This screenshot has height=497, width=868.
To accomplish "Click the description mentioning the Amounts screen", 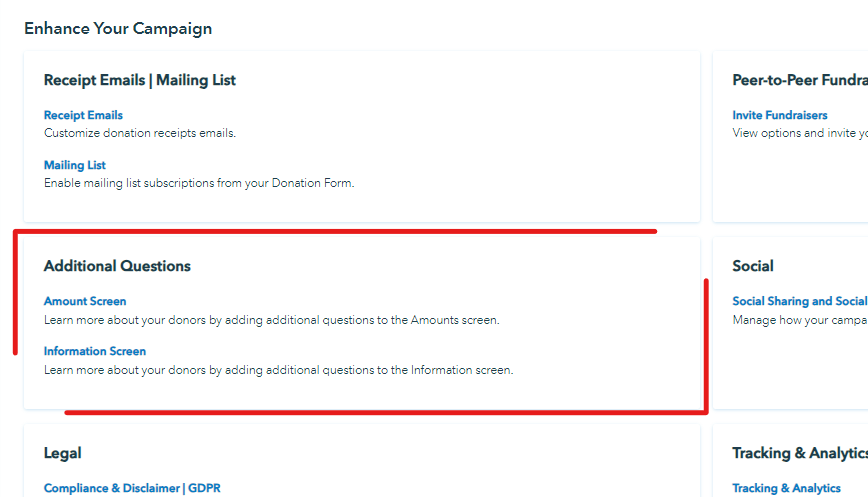I will (271, 320).
